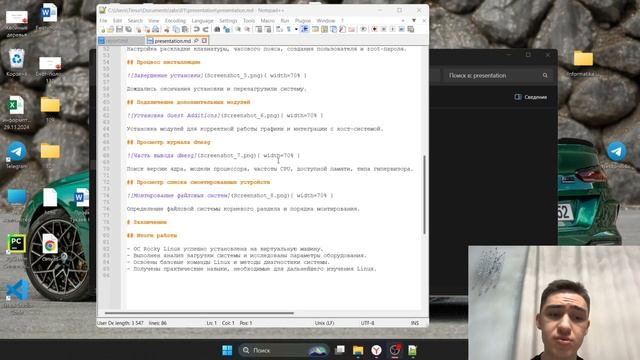640x360 pixels.
Task: Start macro recording with red button
Action: click(374, 29)
